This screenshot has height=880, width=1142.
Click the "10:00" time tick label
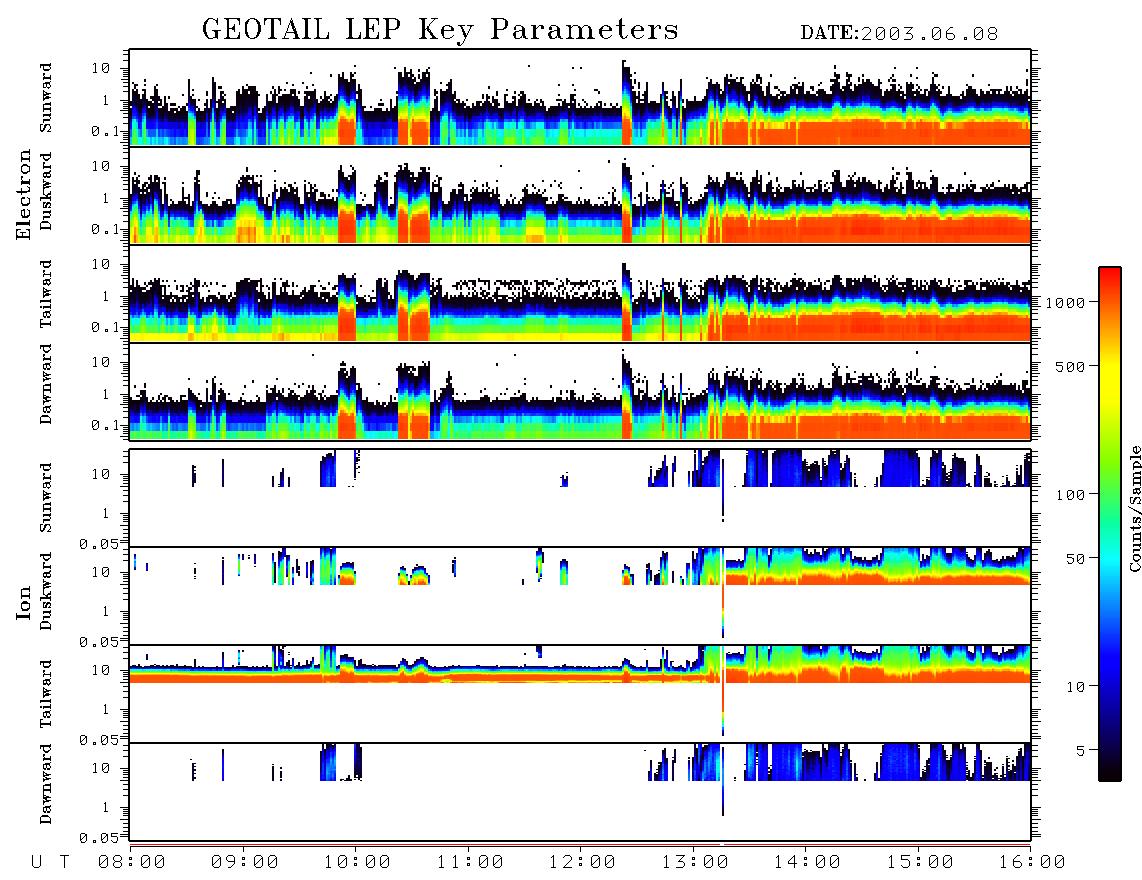[x=357, y=863]
